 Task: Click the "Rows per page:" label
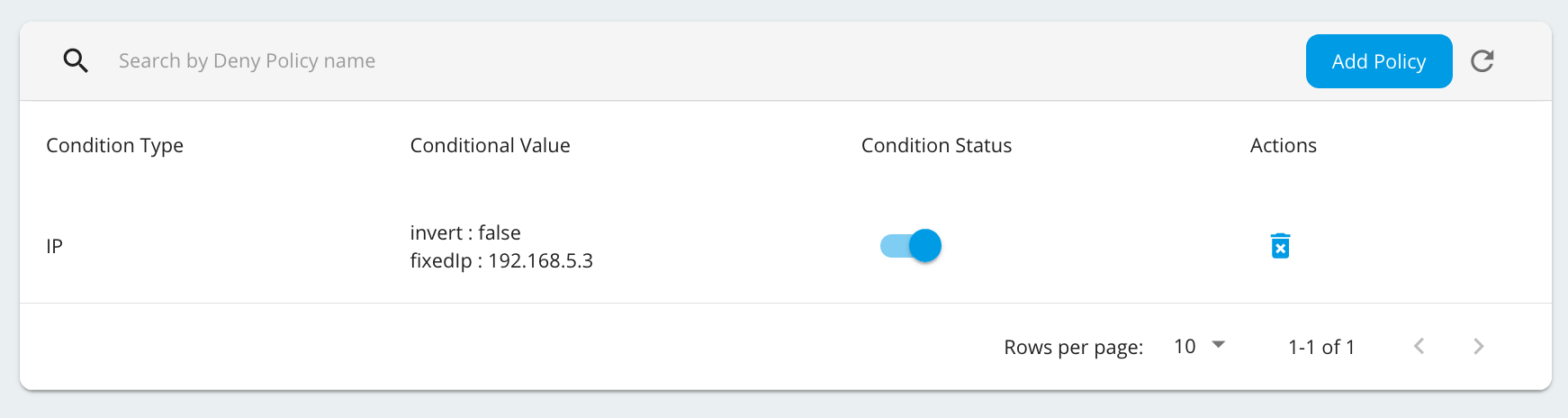pyautogui.click(x=1073, y=348)
